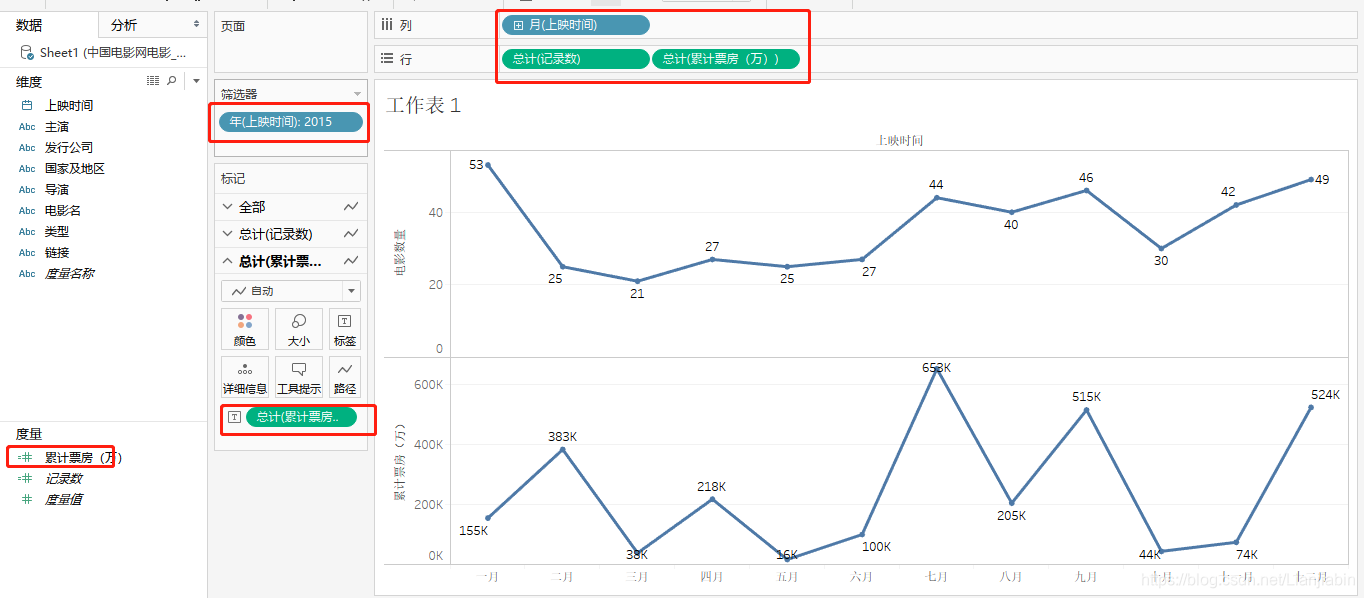
Task: Click the data label 30 on upper chart
Action: tap(1161, 260)
